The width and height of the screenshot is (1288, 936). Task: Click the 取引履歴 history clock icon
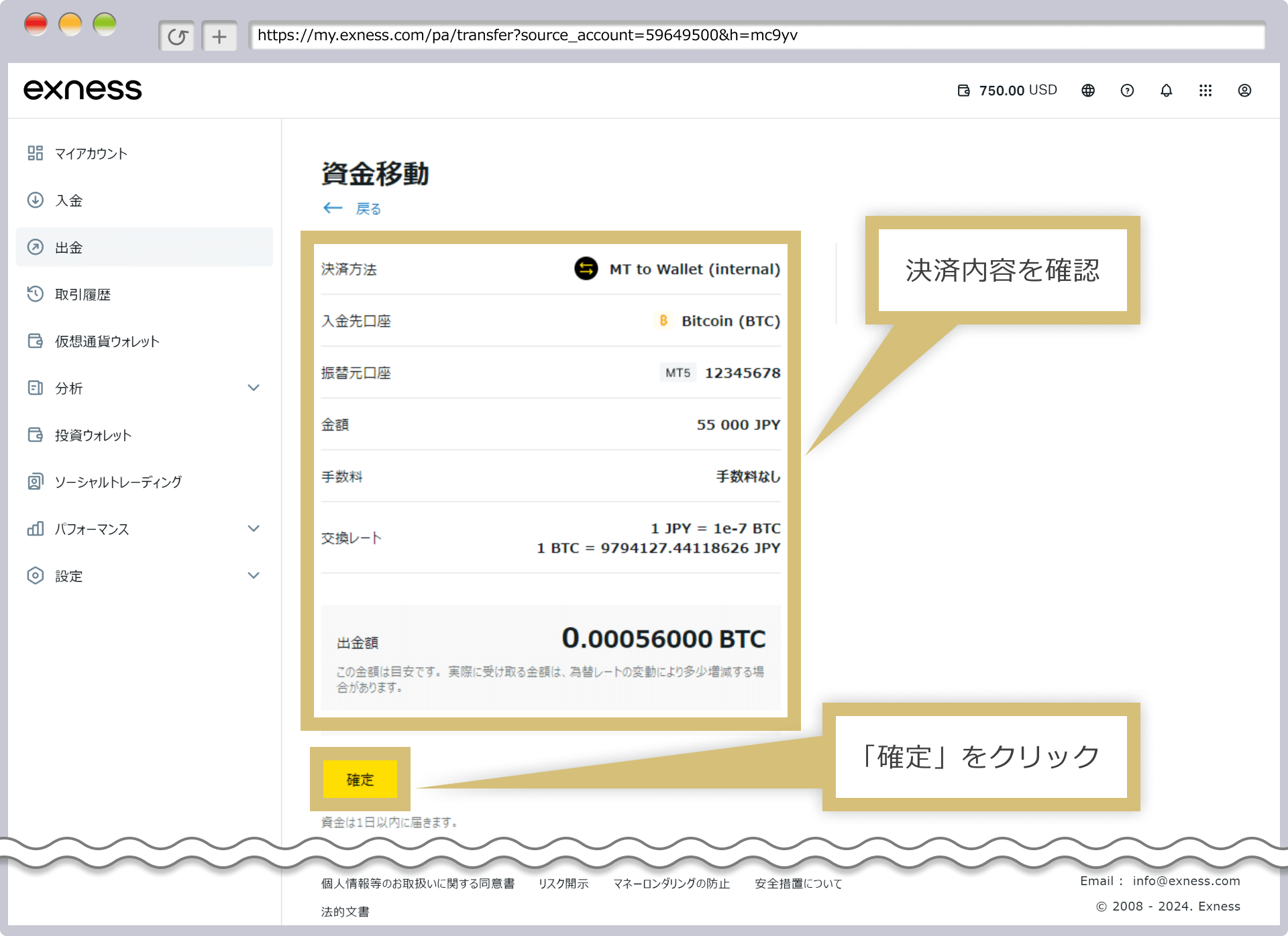pos(36,294)
